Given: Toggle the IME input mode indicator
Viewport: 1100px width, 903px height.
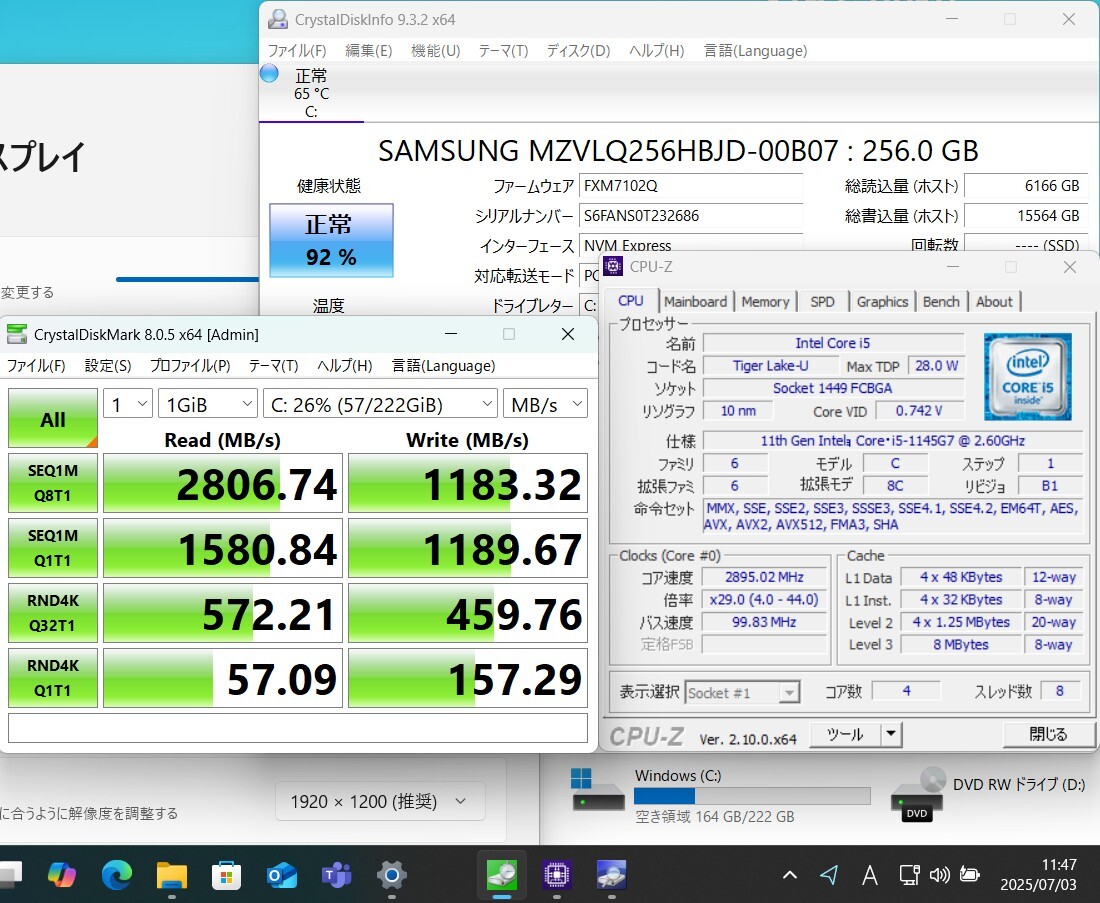Looking at the screenshot, I should coord(869,874).
